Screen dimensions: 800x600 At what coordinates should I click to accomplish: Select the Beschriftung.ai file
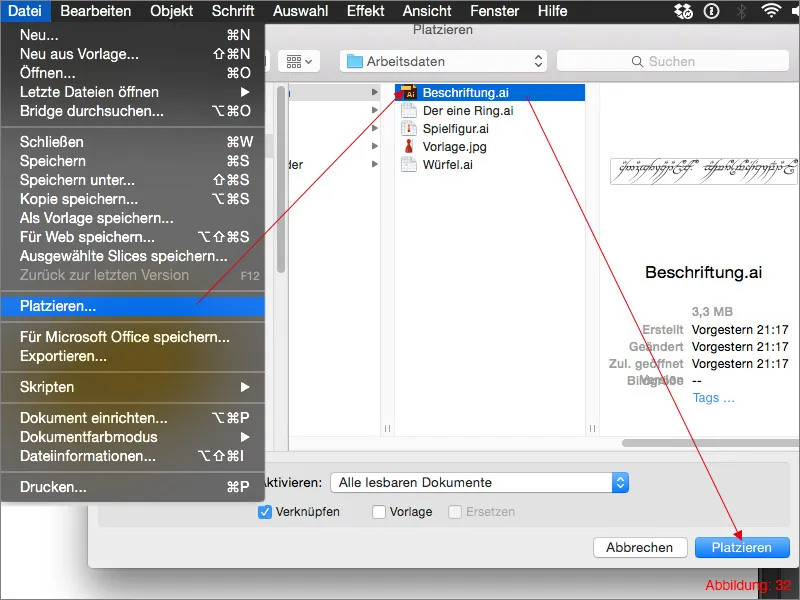[x=490, y=92]
